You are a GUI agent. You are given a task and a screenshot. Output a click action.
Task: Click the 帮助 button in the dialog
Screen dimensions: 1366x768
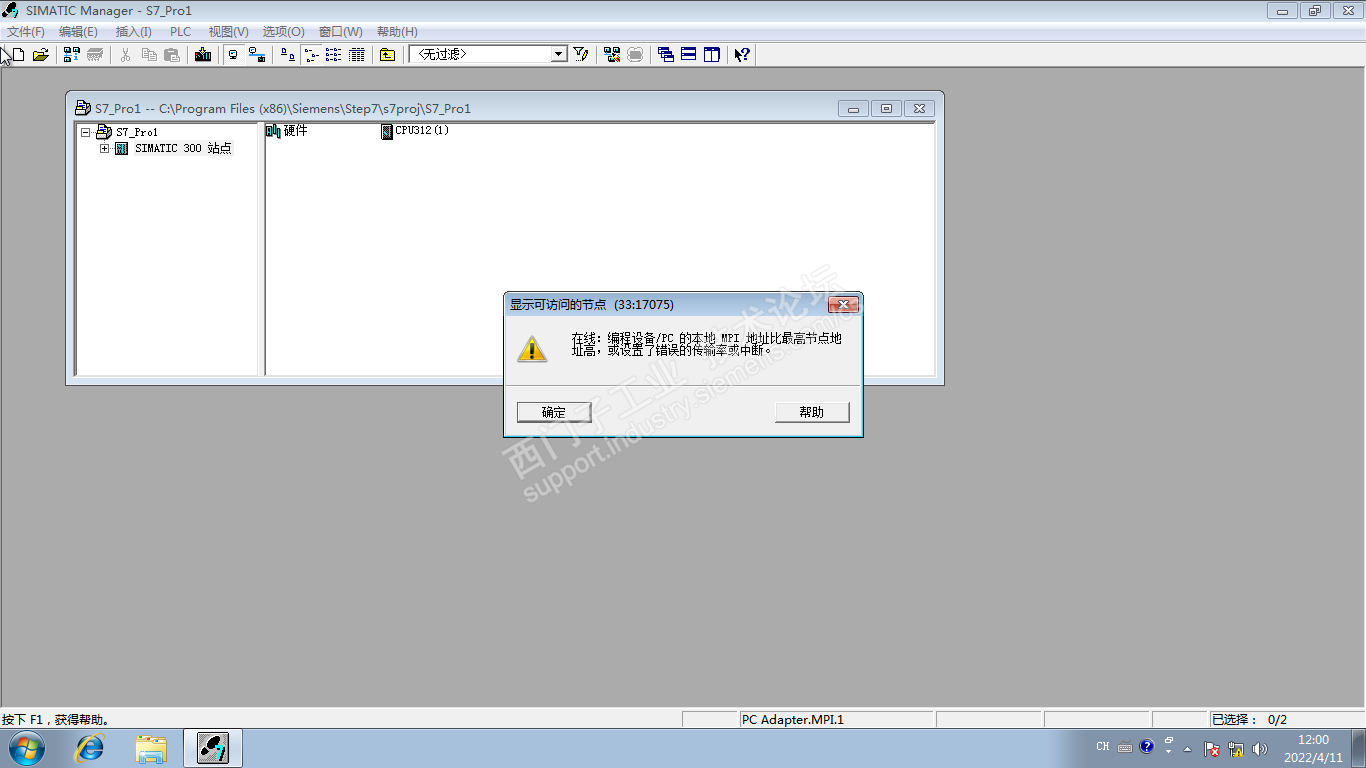812,412
